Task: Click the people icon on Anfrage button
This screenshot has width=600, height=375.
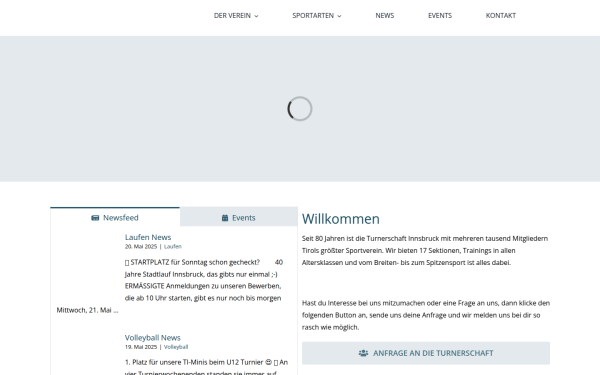Action: coord(363,353)
